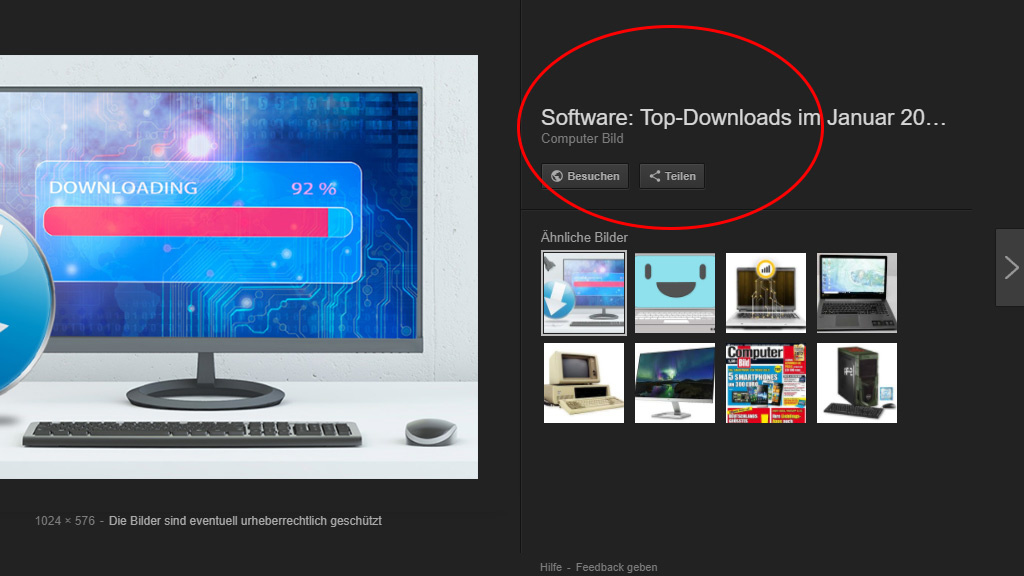The width and height of the screenshot is (1024, 576).
Task: Open the Computer Bild source link
Action: (582, 138)
